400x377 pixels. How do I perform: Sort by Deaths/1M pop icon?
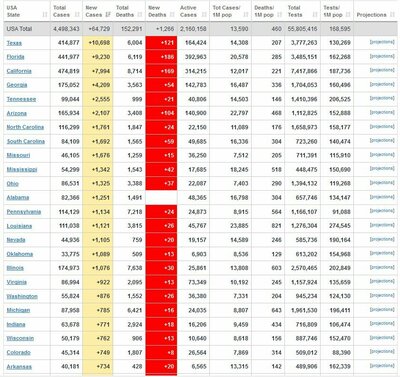point(280,15)
